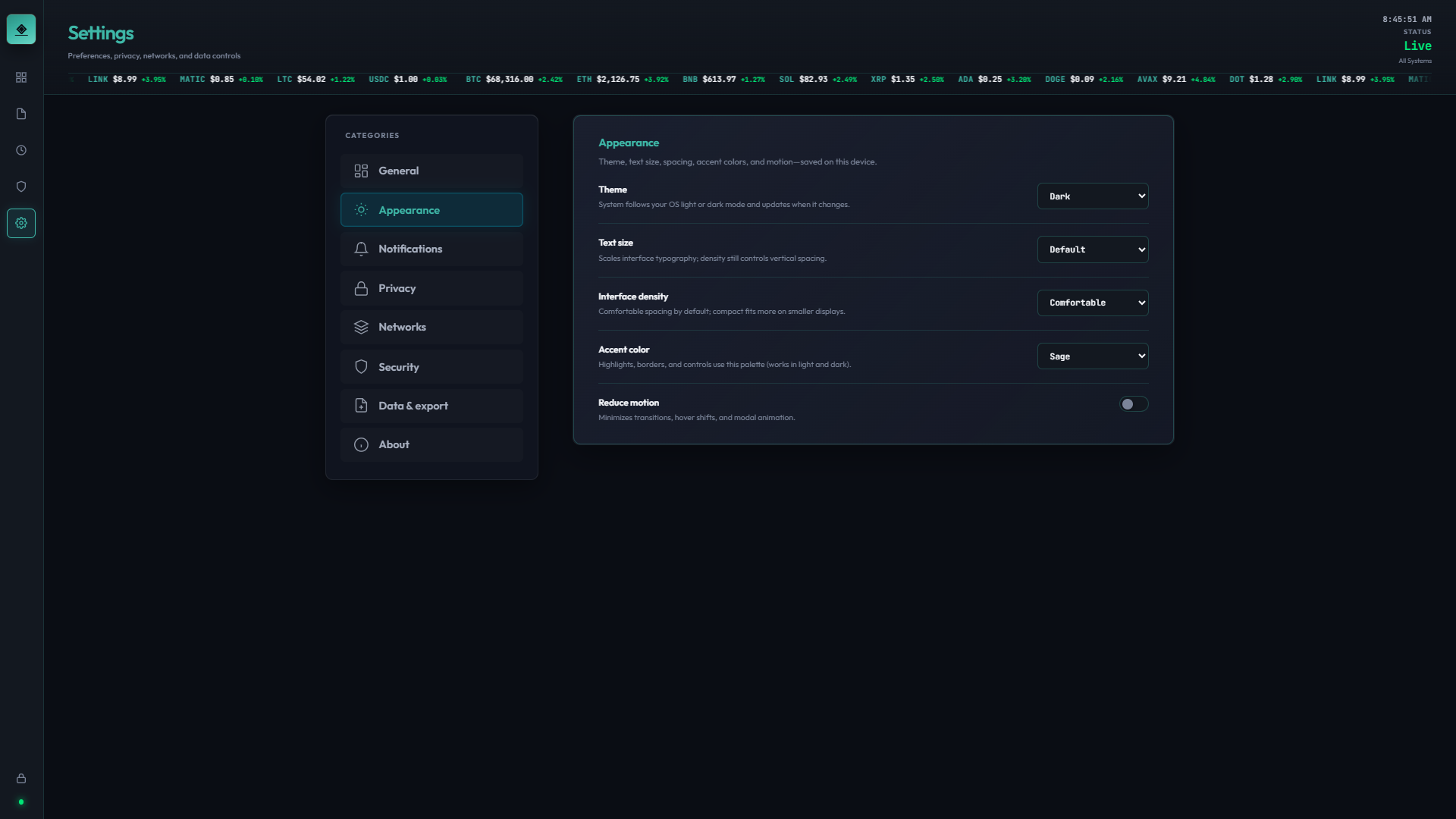Image resolution: width=1456 pixels, height=819 pixels.
Task: Click the app logo at the top left
Action: 21,29
